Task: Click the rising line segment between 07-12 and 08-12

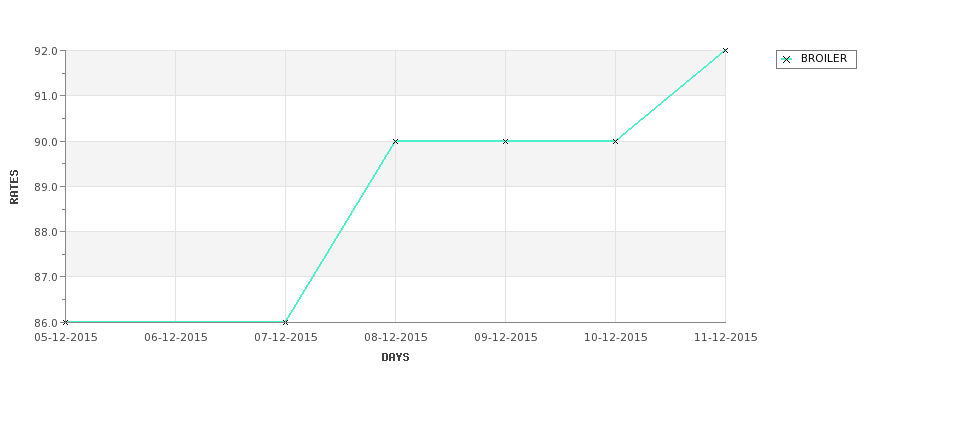Action: [340, 232]
